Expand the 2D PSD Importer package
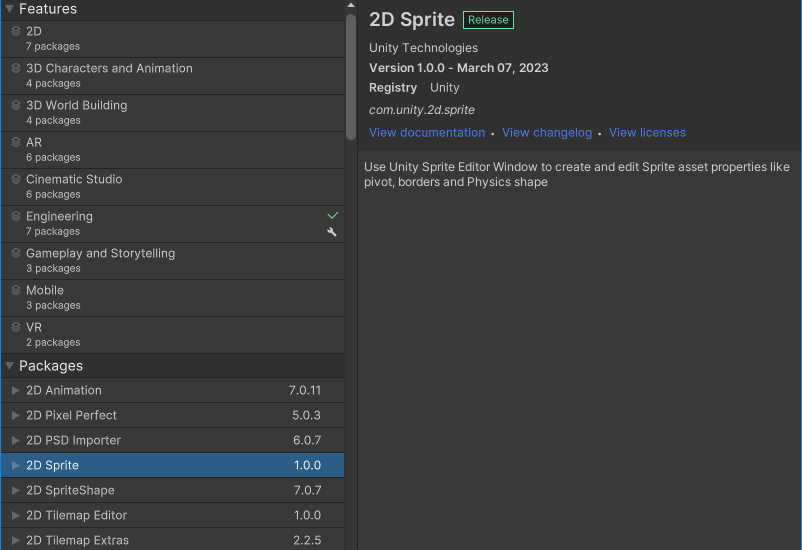Viewport: 802px width, 550px height. tap(15, 441)
